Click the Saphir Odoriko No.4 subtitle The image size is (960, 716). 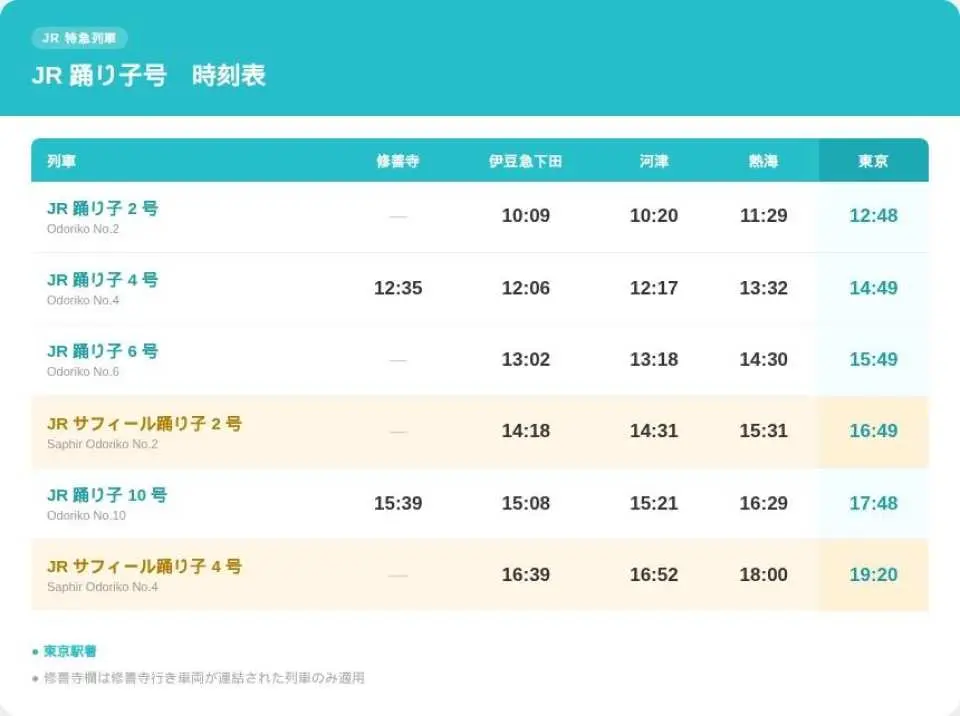click(x=102, y=587)
